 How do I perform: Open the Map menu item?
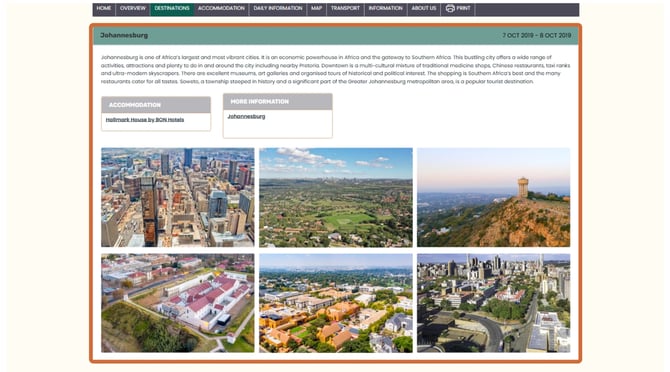317,9
